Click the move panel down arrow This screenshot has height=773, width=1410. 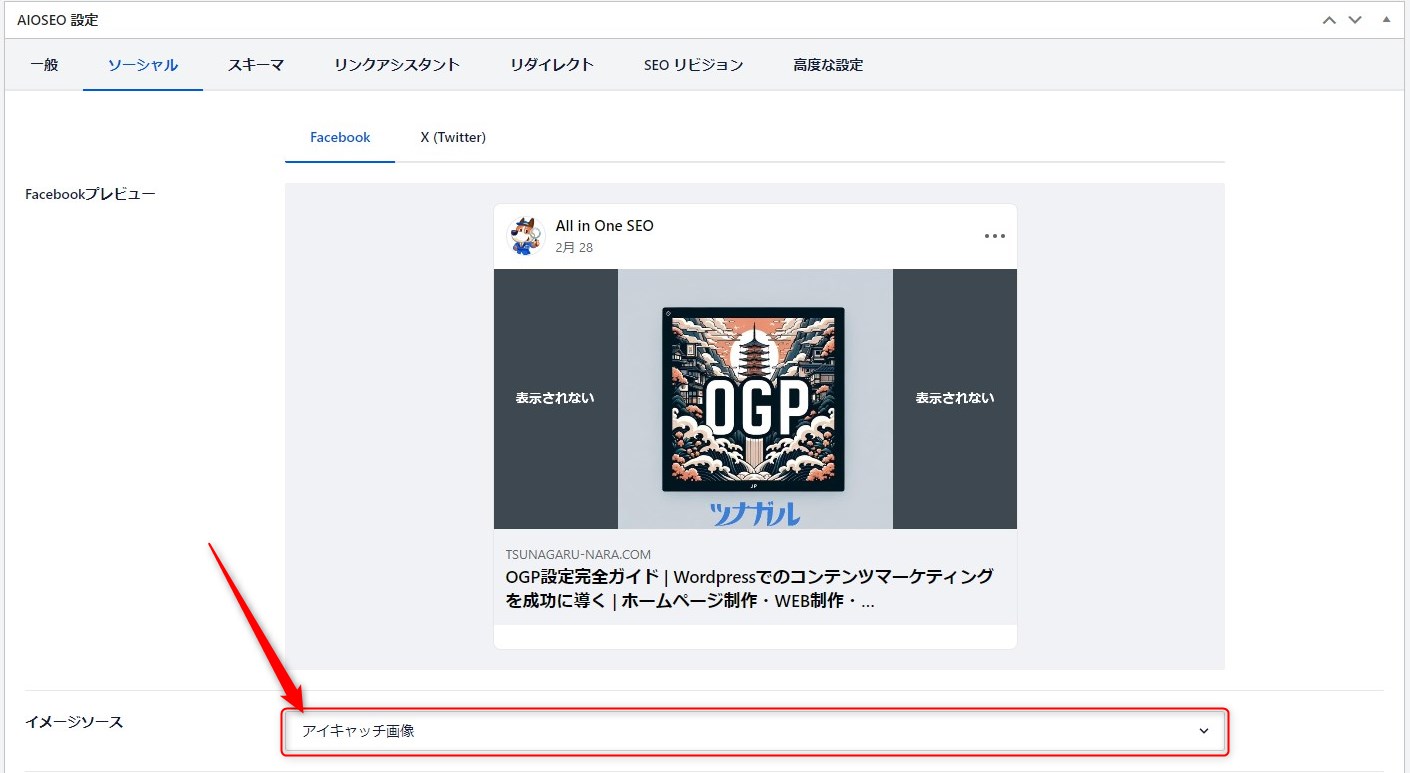point(1355,20)
